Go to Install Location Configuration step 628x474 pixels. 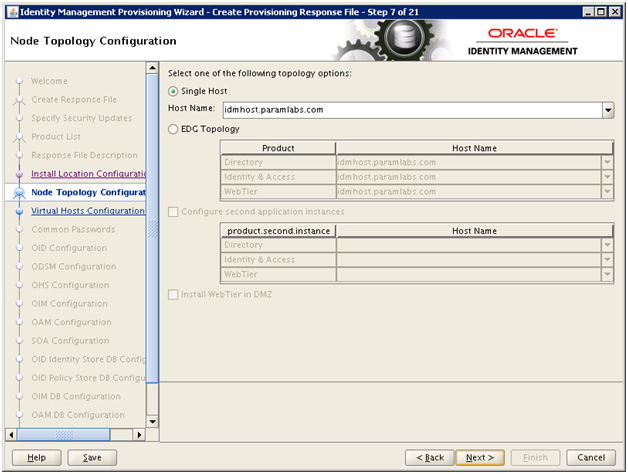[x=89, y=174]
